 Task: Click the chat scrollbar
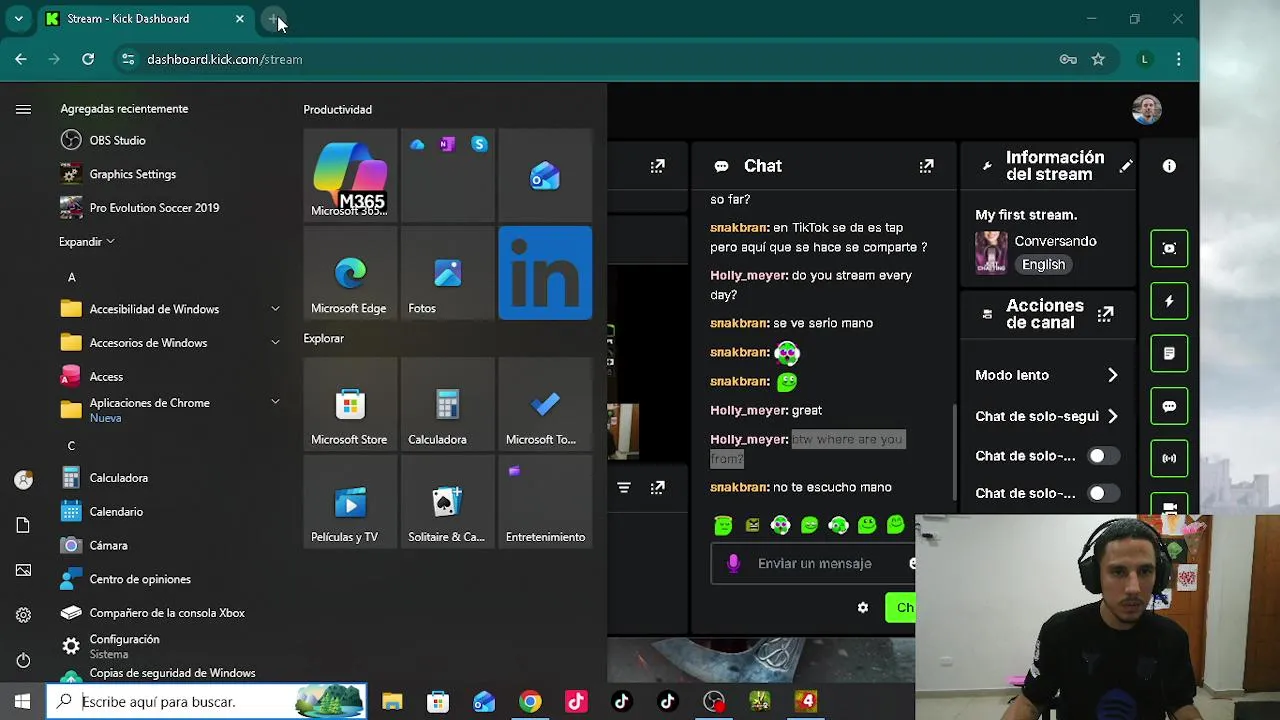(x=955, y=450)
